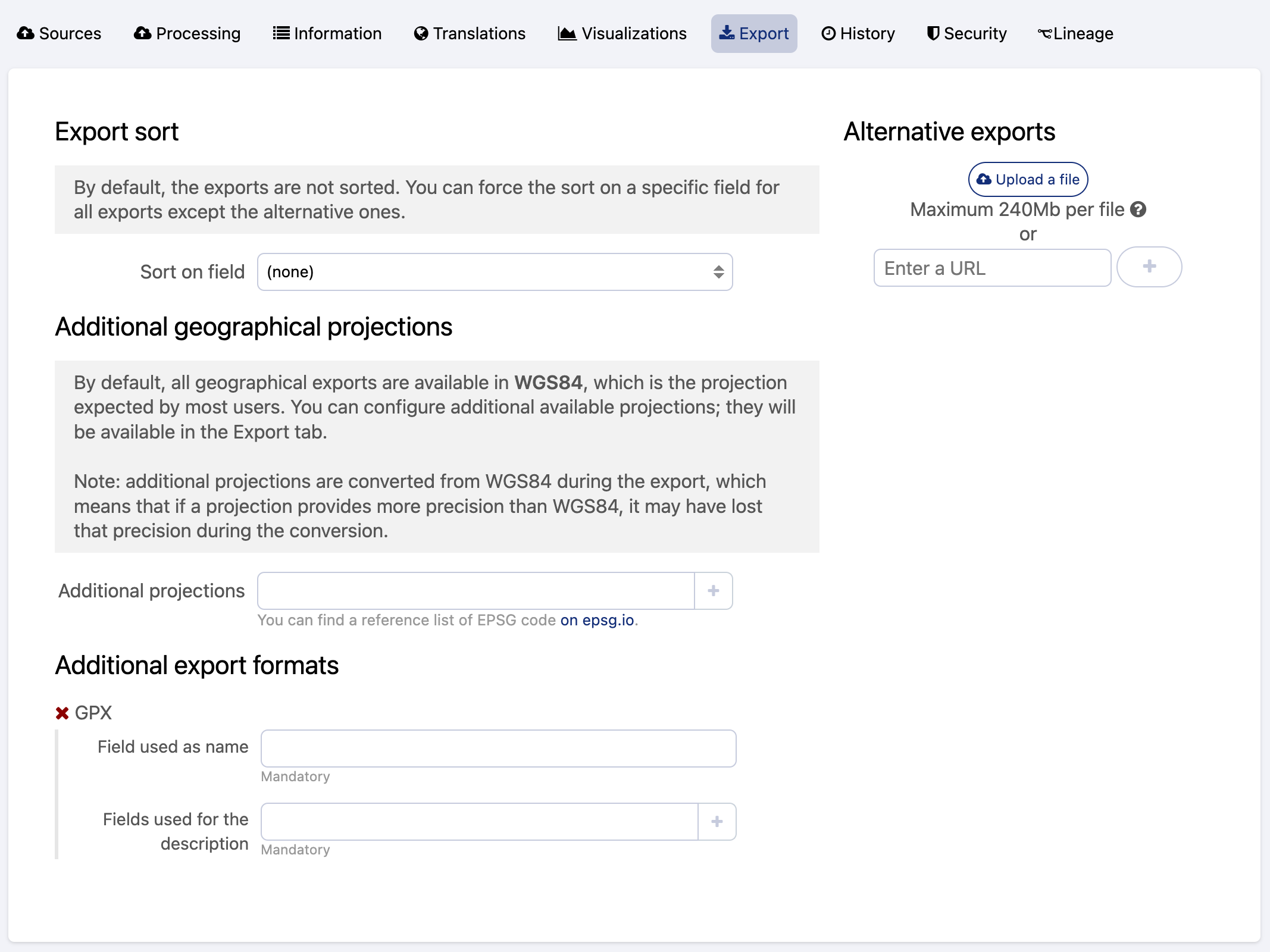Click the cloud icon on Upload a file
This screenshot has width=1270, height=952.
pyautogui.click(x=984, y=179)
